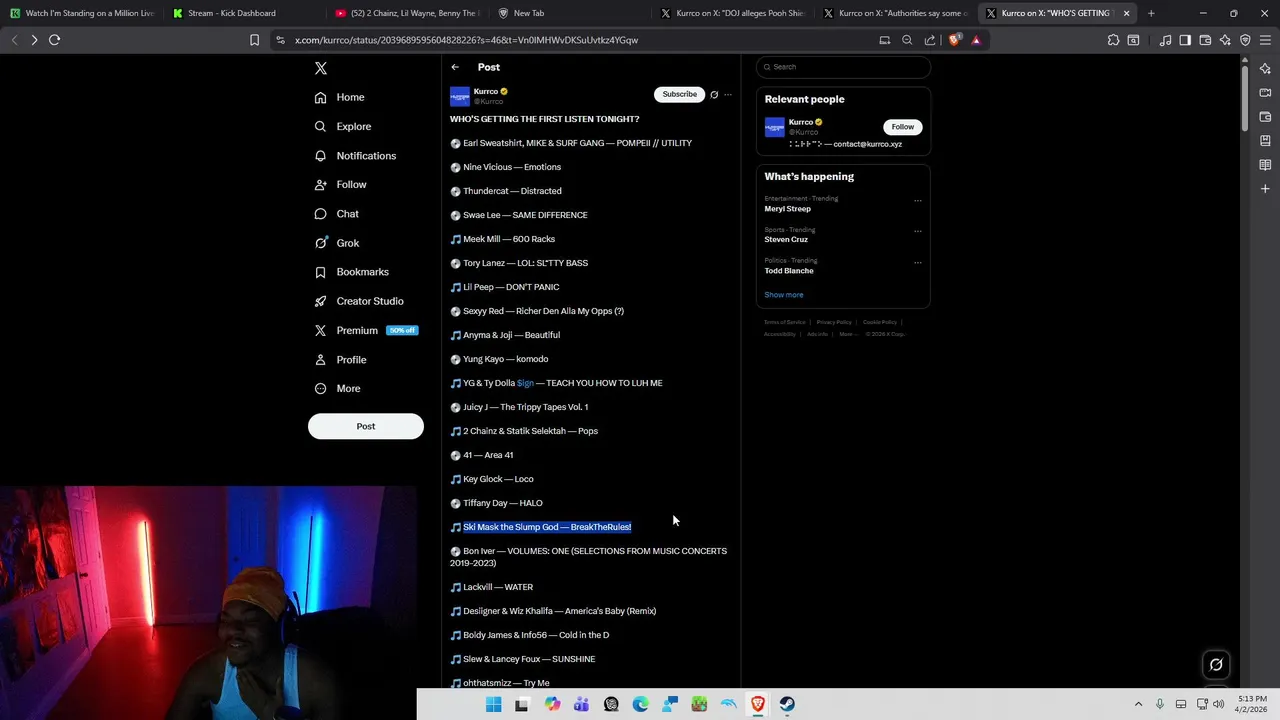Open Brave Shields lion icon

954,40
